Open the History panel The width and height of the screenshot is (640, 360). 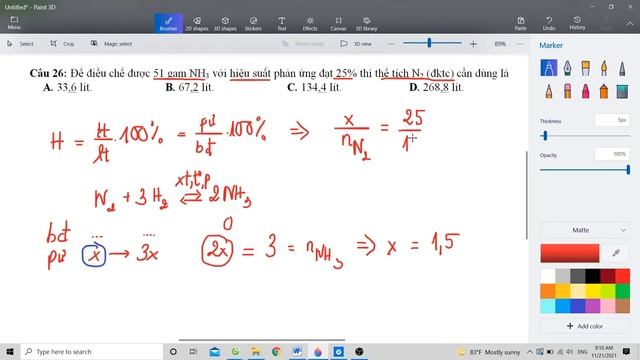[577, 23]
